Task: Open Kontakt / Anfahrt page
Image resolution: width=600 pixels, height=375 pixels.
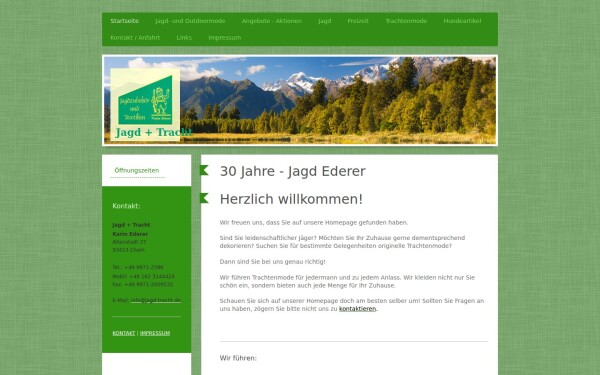Action: coord(135,38)
